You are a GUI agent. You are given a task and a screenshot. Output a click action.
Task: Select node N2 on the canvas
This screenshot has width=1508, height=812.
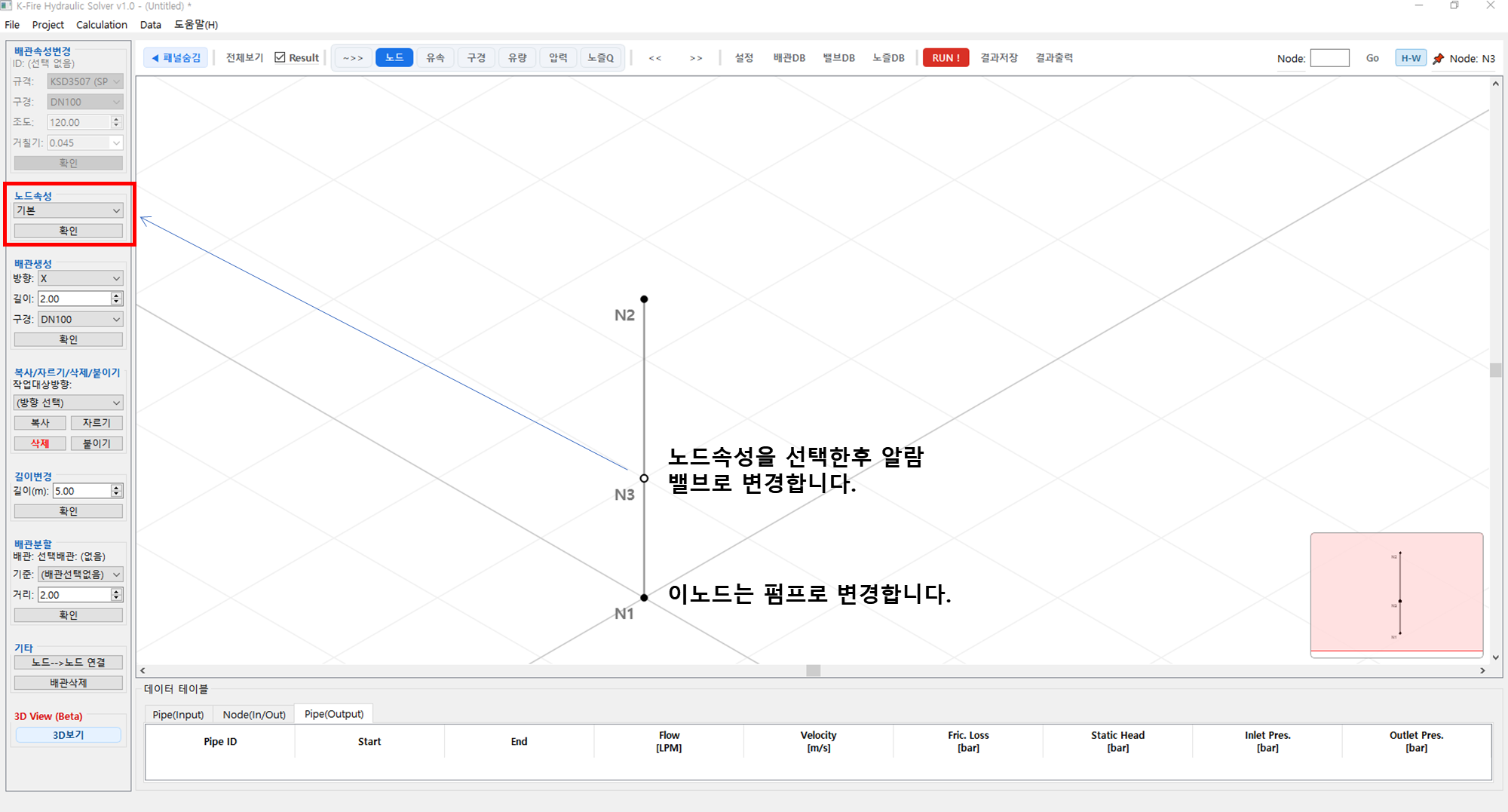[644, 299]
